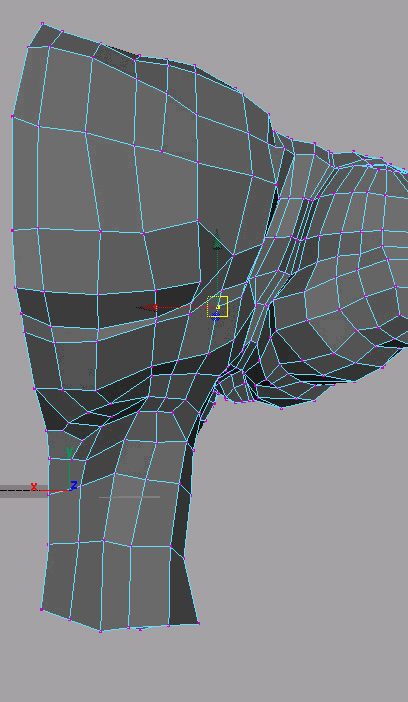
Task: Click the red X-axis move arrow
Action: (x=147, y=308)
